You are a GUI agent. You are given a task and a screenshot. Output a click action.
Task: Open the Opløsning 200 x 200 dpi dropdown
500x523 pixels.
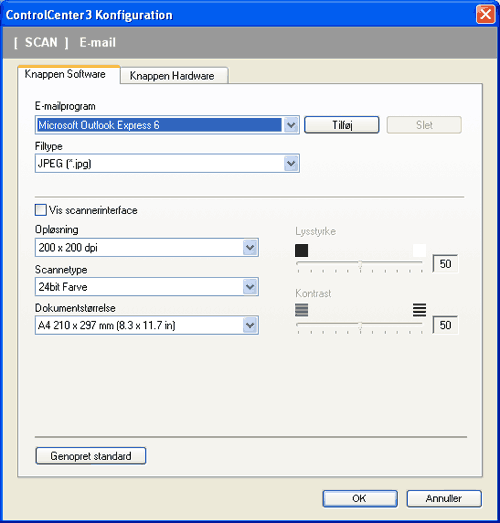250,247
